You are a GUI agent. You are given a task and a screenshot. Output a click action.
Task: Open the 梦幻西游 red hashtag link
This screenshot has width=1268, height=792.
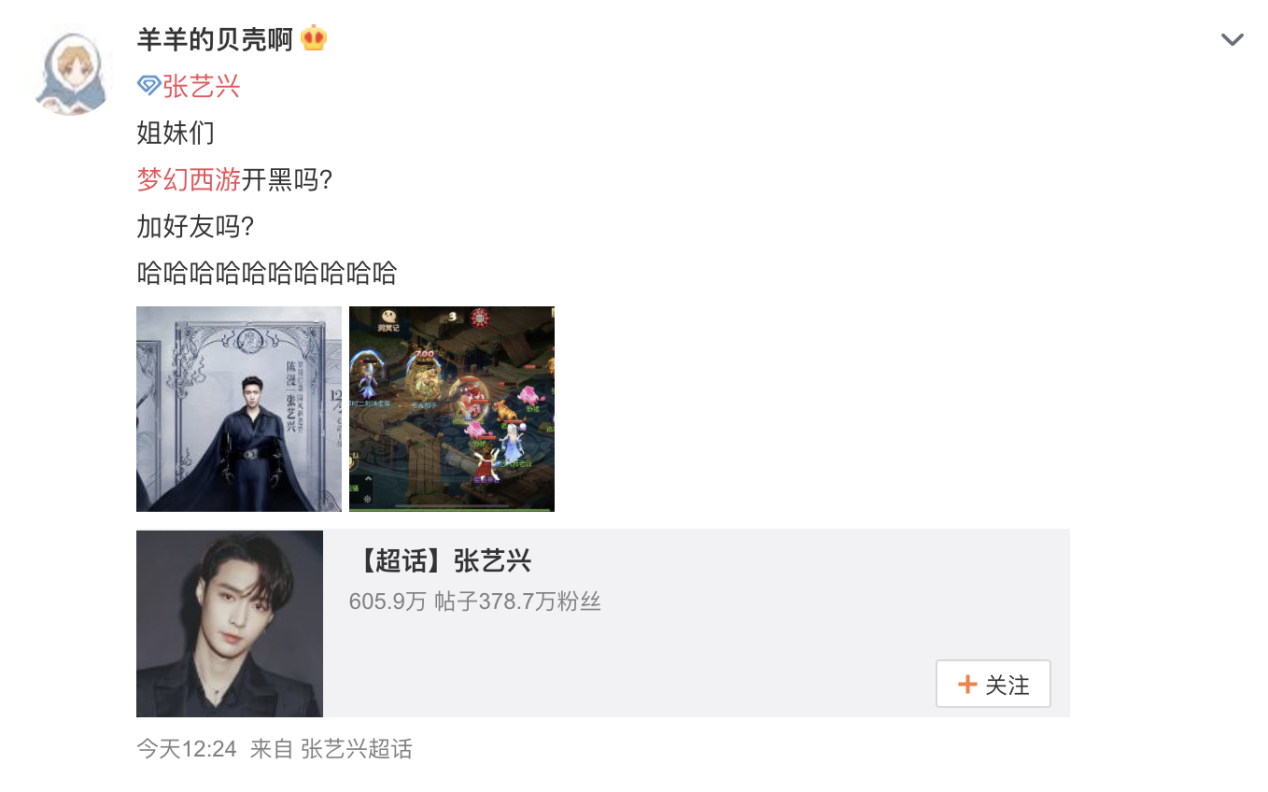coord(189,180)
